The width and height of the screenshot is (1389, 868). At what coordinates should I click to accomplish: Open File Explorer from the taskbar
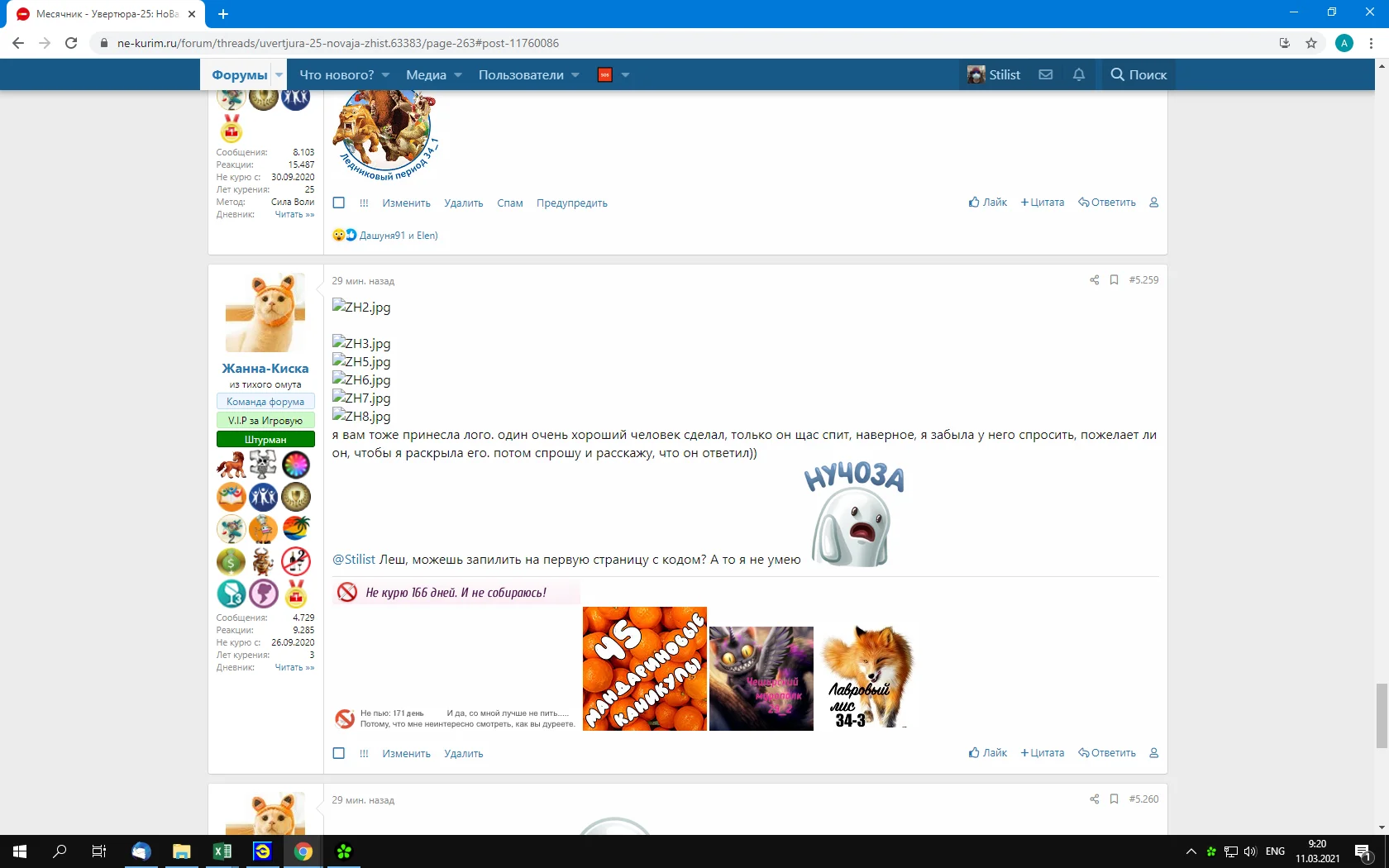(x=182, y=851)
